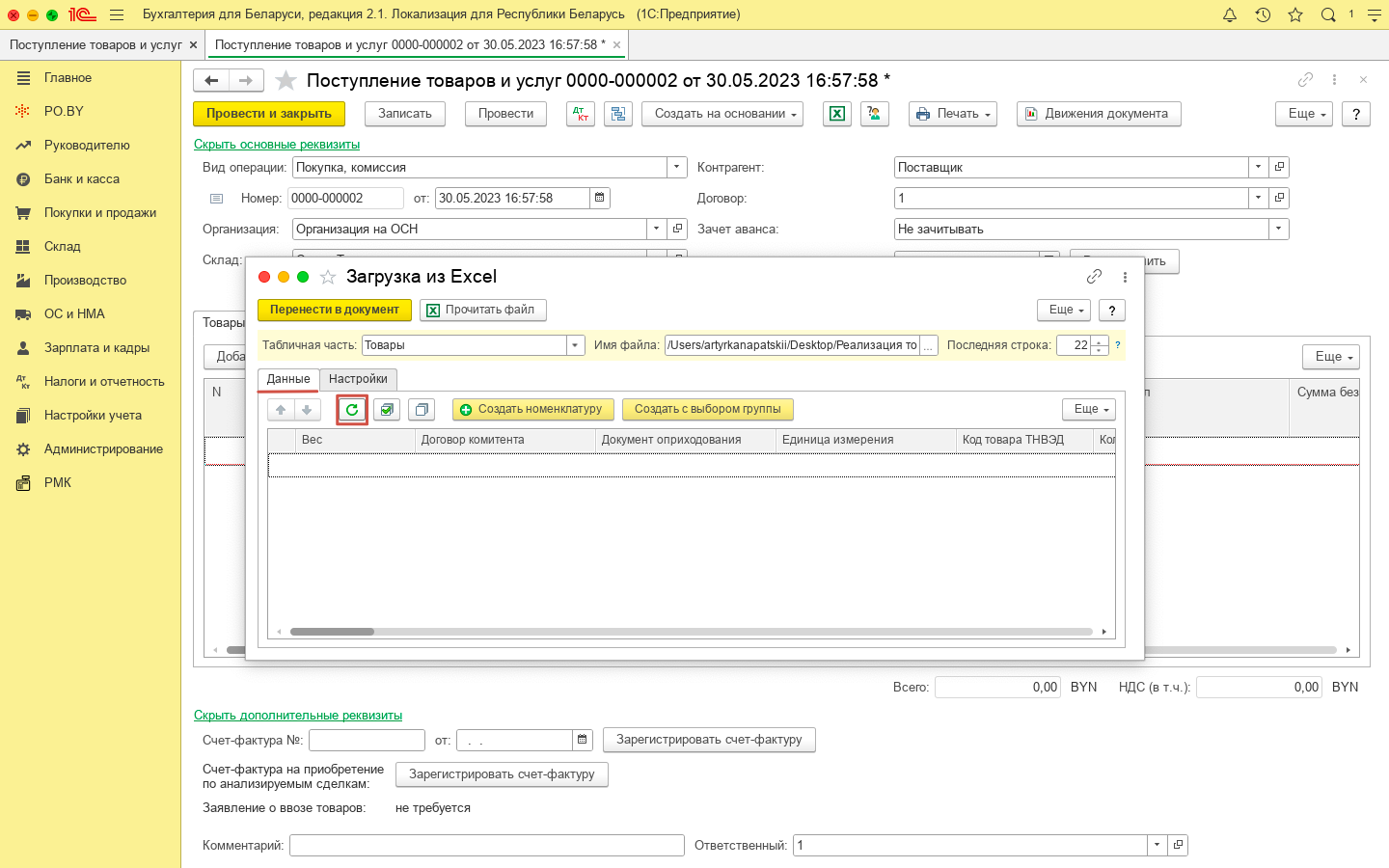
Task: Click the refresh icon in the Excel import toolbar
Action: pos(352,410)
